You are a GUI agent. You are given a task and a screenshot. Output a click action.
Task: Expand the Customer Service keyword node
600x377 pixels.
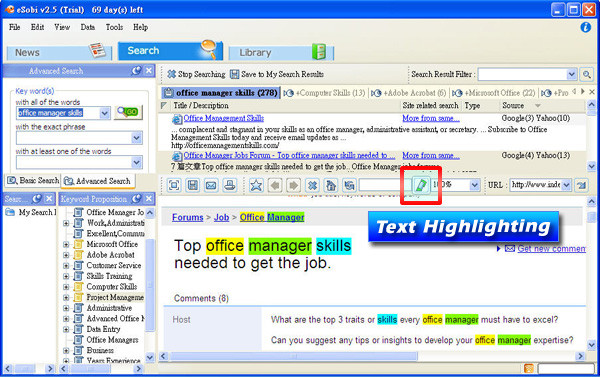(66, 266)
